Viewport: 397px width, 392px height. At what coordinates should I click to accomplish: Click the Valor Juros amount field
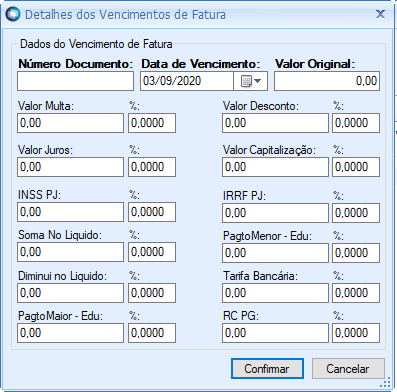(70, 167)
